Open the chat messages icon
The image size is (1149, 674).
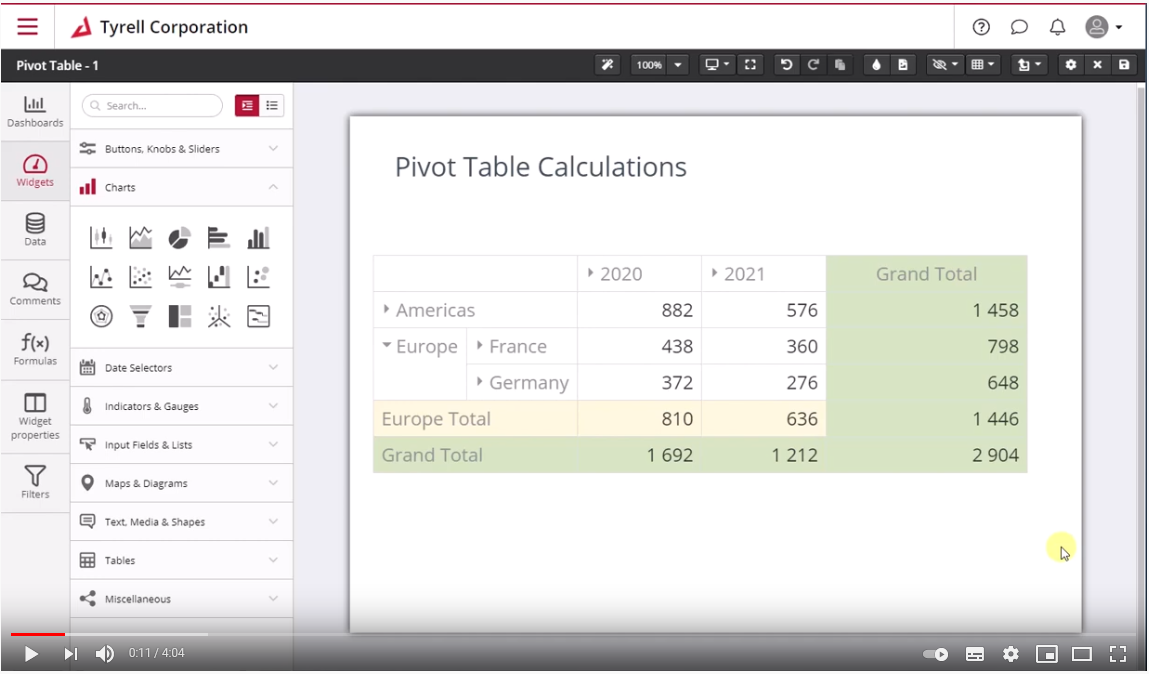tap(1019, 27)
